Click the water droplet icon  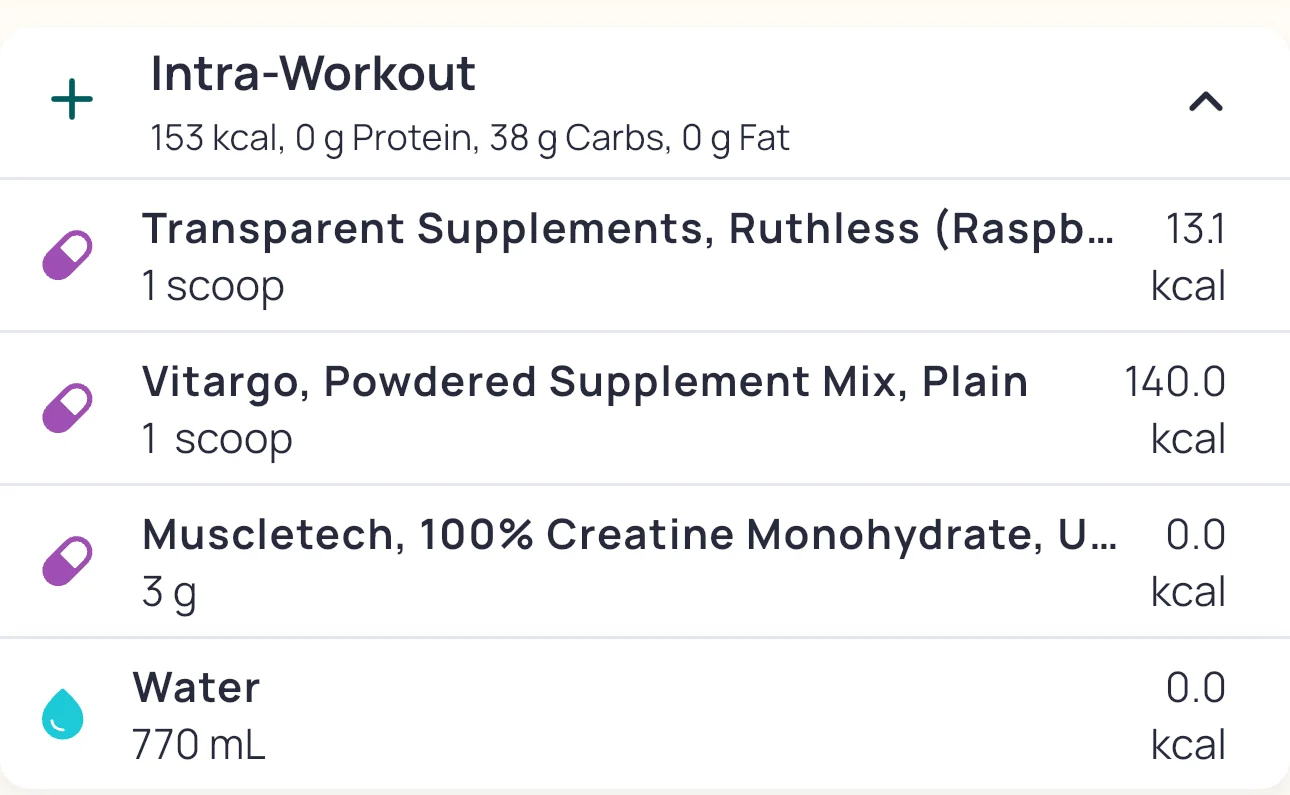pos(63,715)
